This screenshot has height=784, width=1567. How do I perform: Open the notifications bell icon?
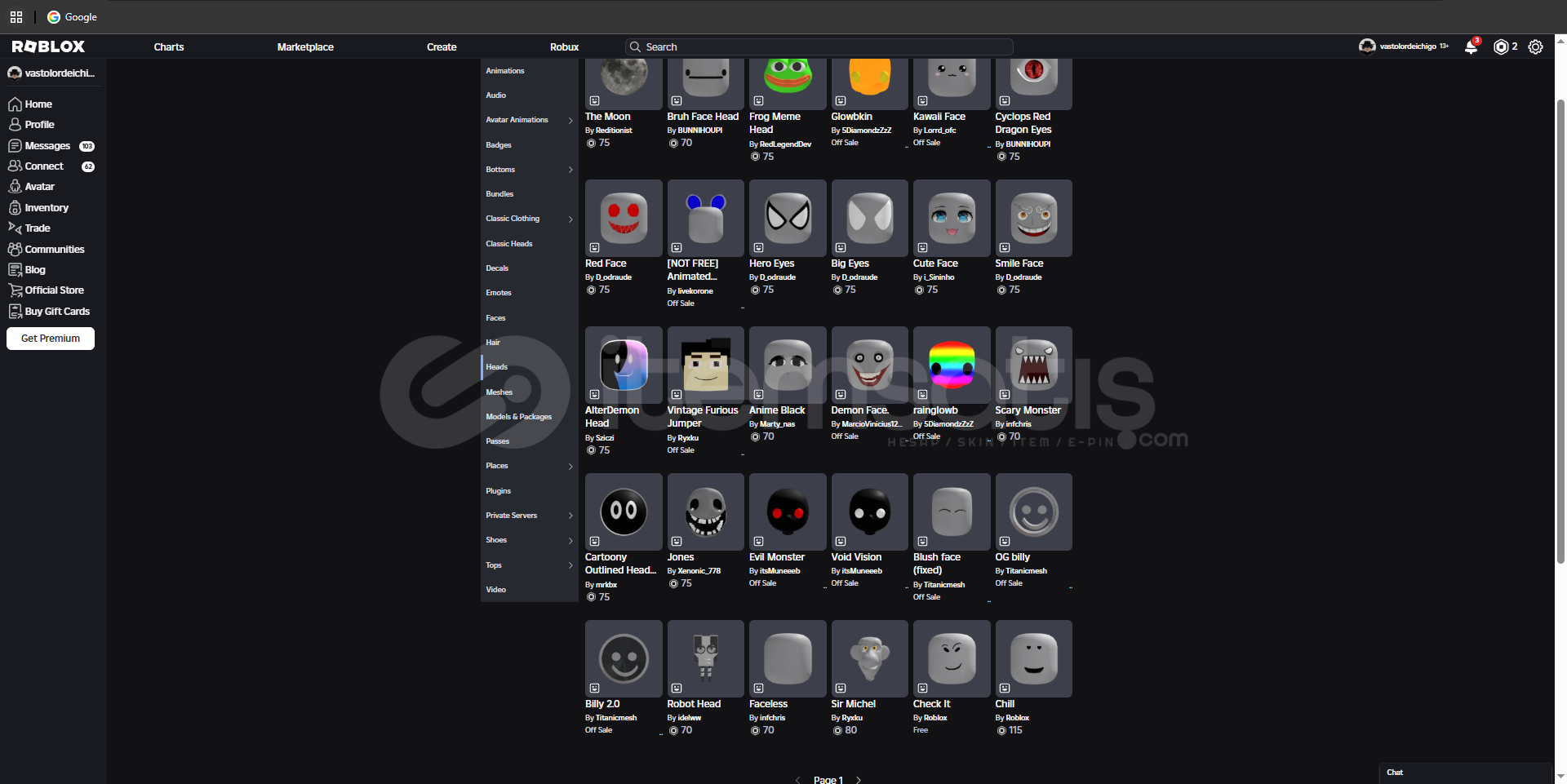click(1471, 47)
